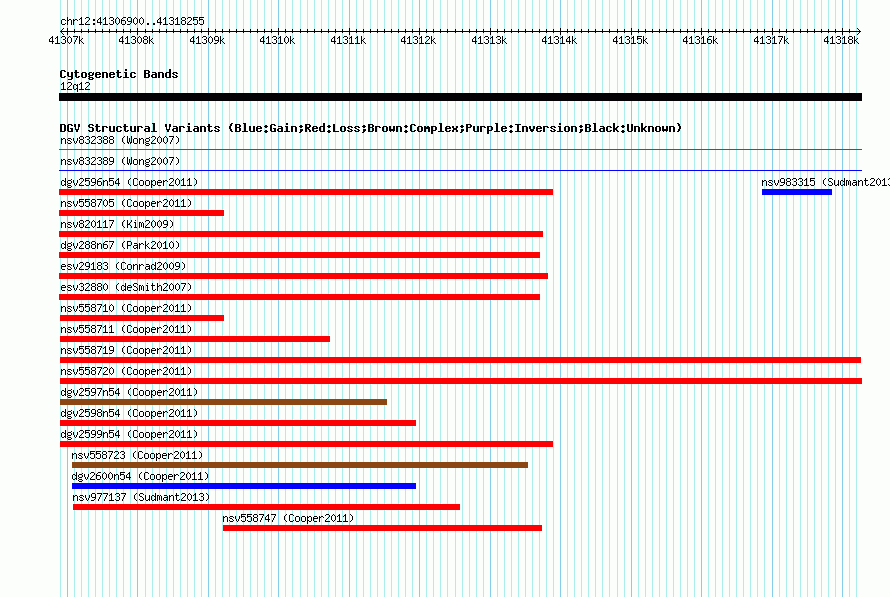Open dgv2597n54 (Cooper2011) variant label
The width and height of the screenshot is (890, 597).
(129, 392)
